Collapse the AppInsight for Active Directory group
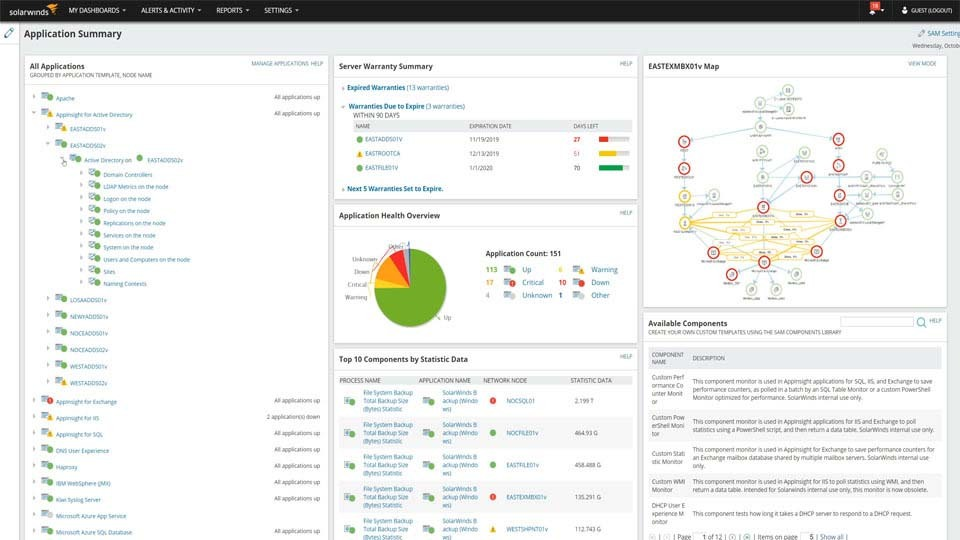The height and width of the screenshot is (540, 960). point(34,113)
